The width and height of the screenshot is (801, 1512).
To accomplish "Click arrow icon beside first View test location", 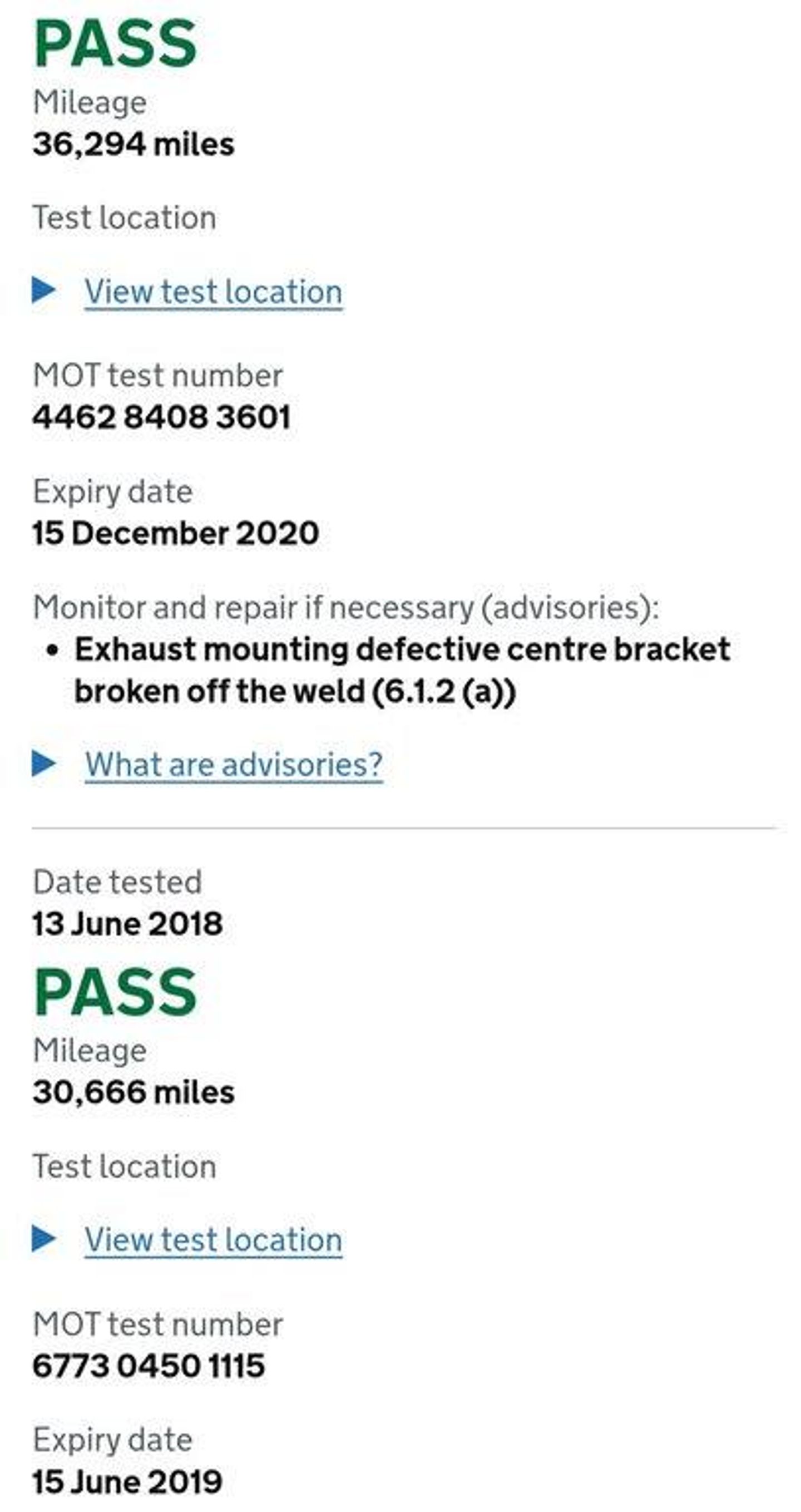I will pyautogui.click(x=44, y=289).
